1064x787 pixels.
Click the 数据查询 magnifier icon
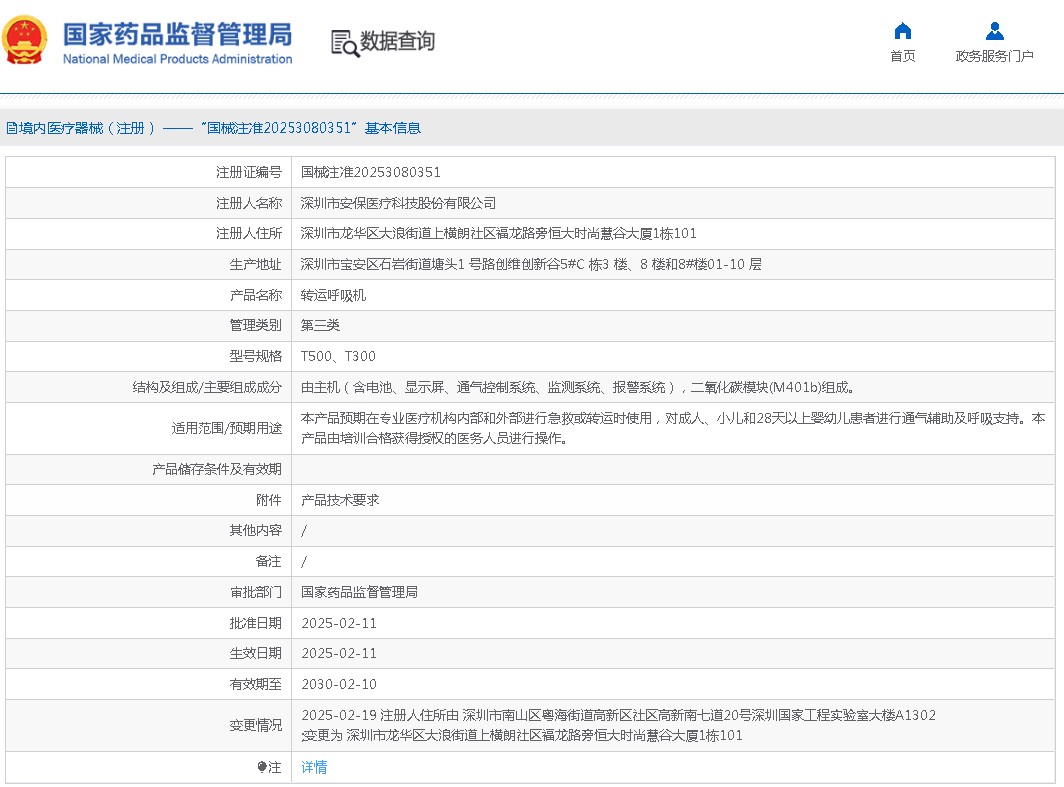coord(344,44)
